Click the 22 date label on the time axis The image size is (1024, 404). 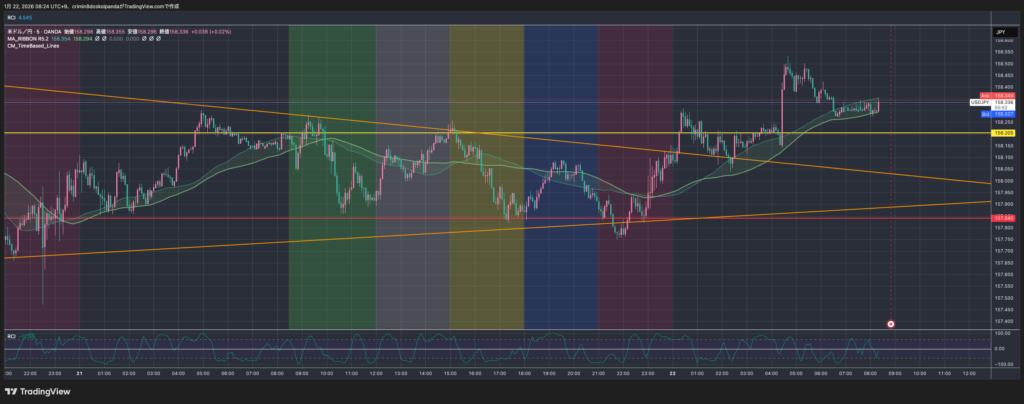pyautogui.click(x=672, y=373)
